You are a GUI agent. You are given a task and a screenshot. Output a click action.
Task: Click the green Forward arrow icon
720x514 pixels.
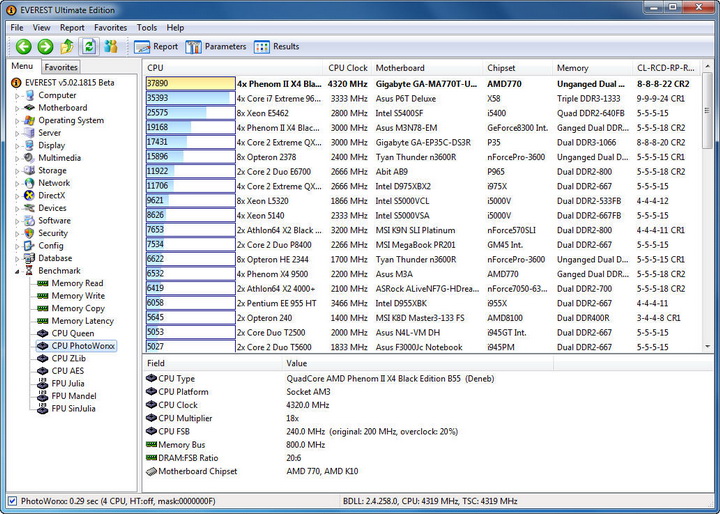point(45,46)
